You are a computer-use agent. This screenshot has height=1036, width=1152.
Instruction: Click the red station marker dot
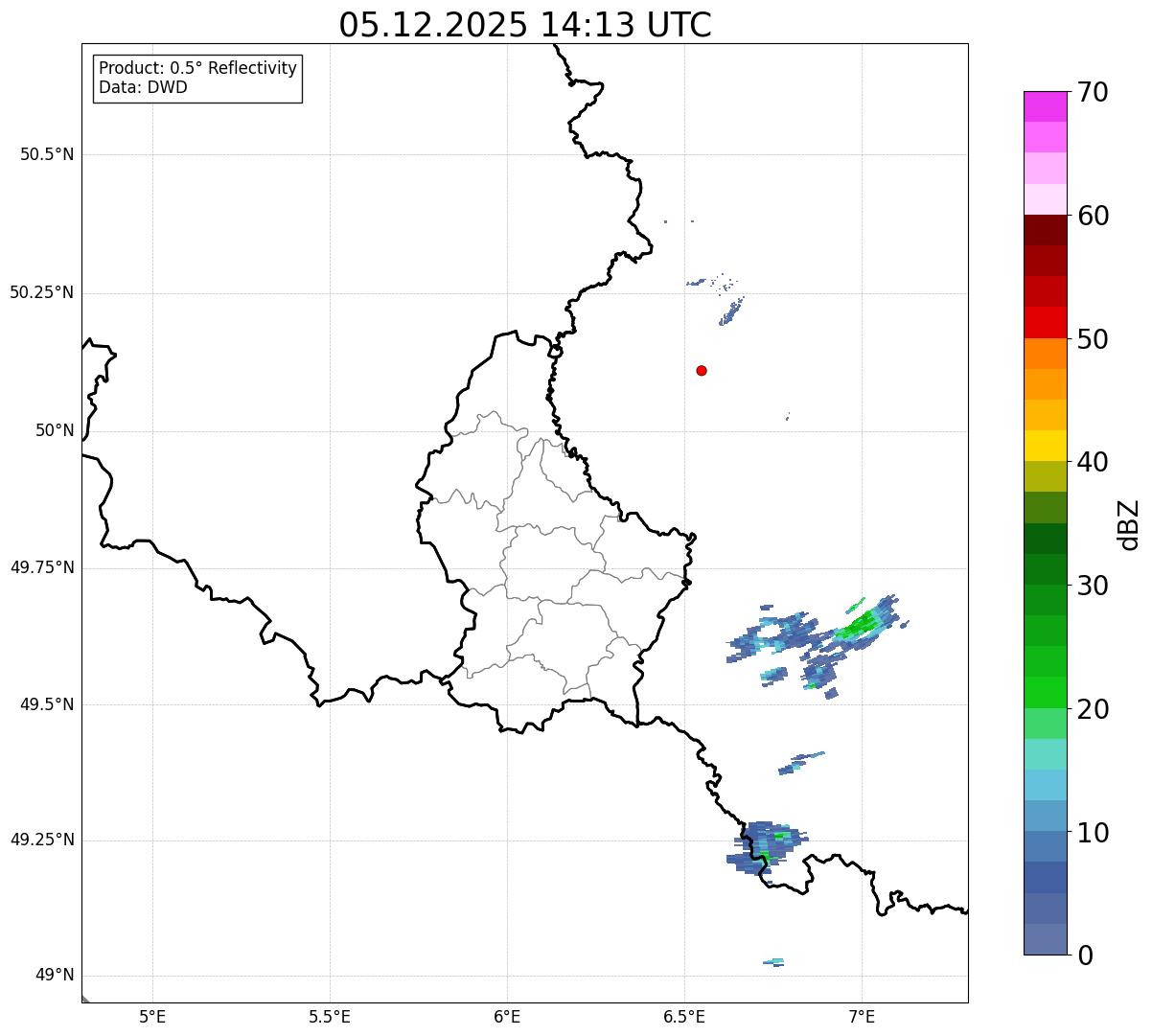tap(702, 370)
